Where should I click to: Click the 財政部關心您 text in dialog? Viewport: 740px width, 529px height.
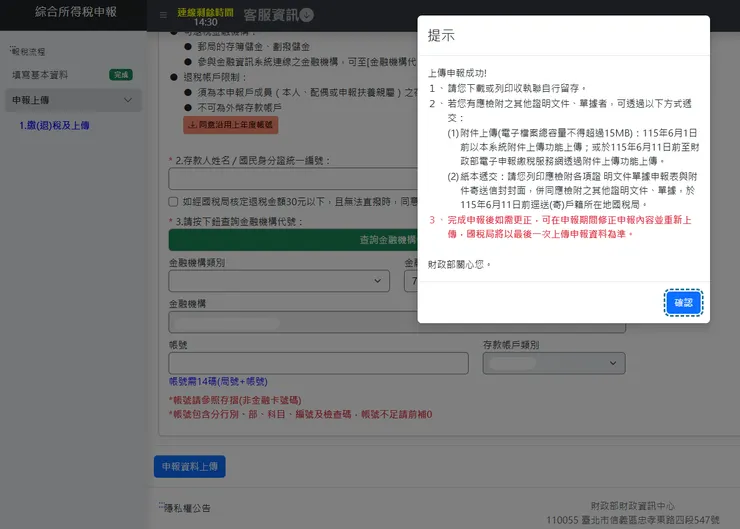point(459,264)
